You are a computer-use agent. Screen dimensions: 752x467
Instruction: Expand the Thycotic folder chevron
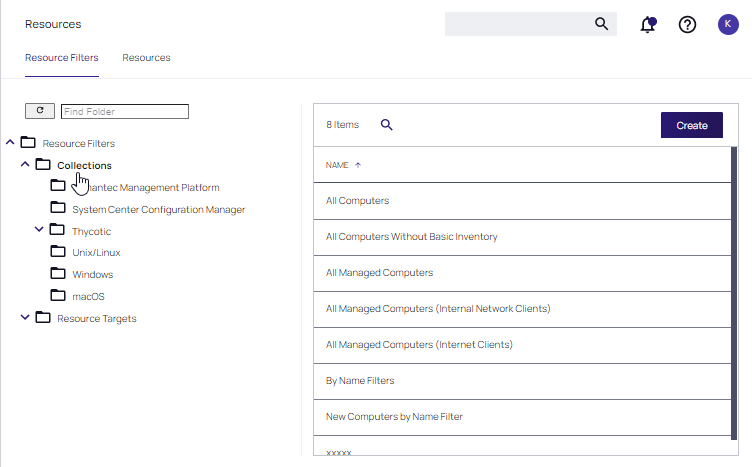[x=40, y=230]
